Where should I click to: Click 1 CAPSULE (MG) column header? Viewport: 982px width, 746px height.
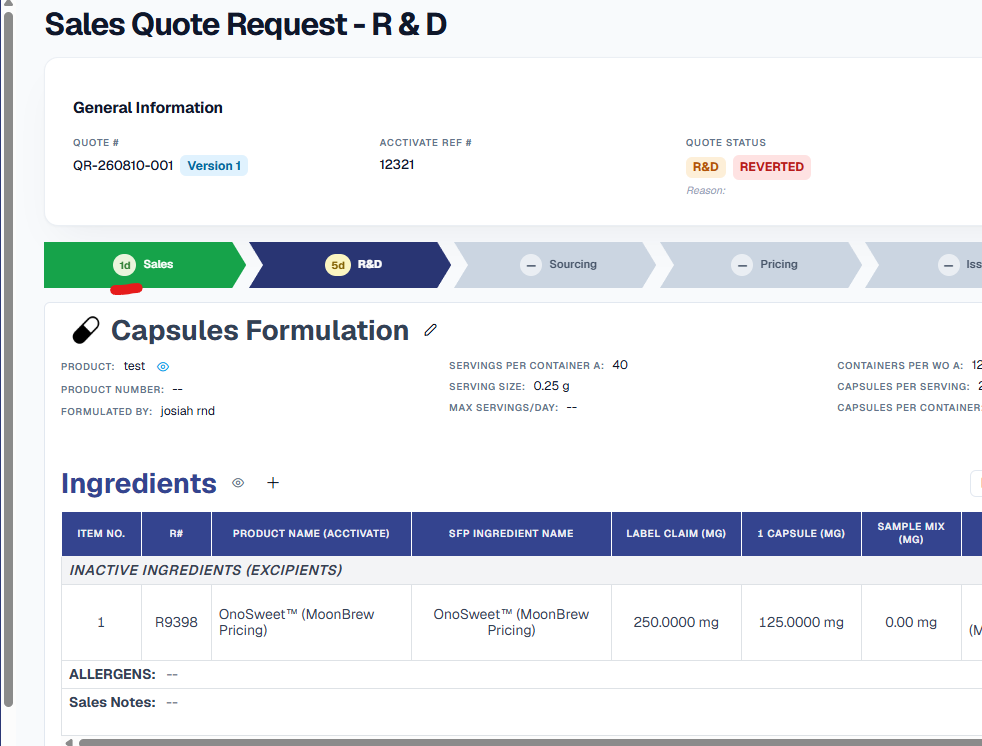801,534
